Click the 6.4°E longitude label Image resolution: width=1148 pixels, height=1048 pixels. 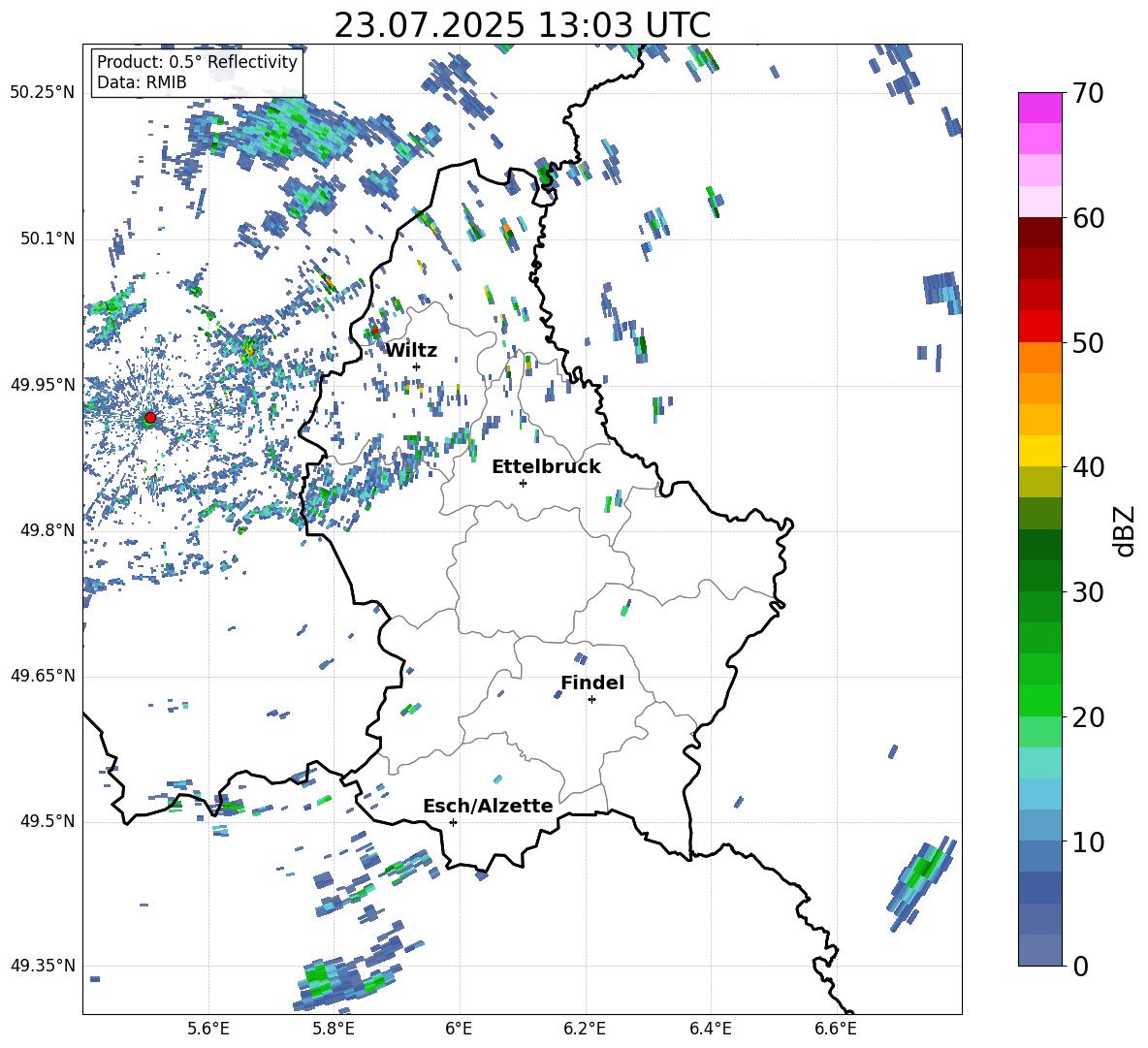(x=710, y=1029)
